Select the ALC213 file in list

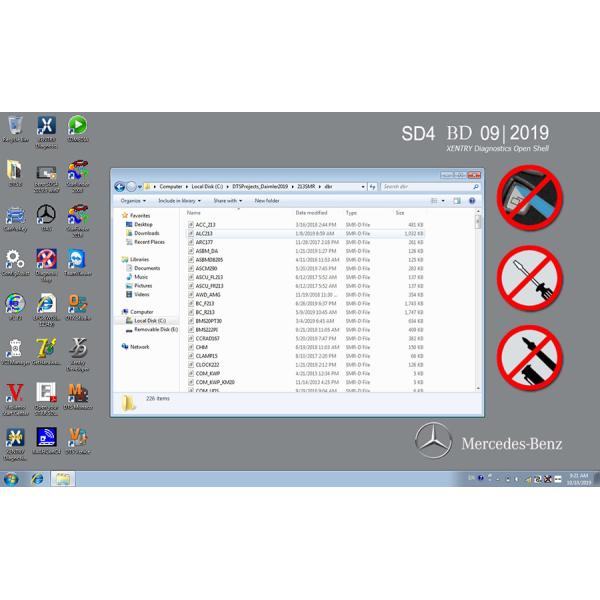[x=204, y=233]
